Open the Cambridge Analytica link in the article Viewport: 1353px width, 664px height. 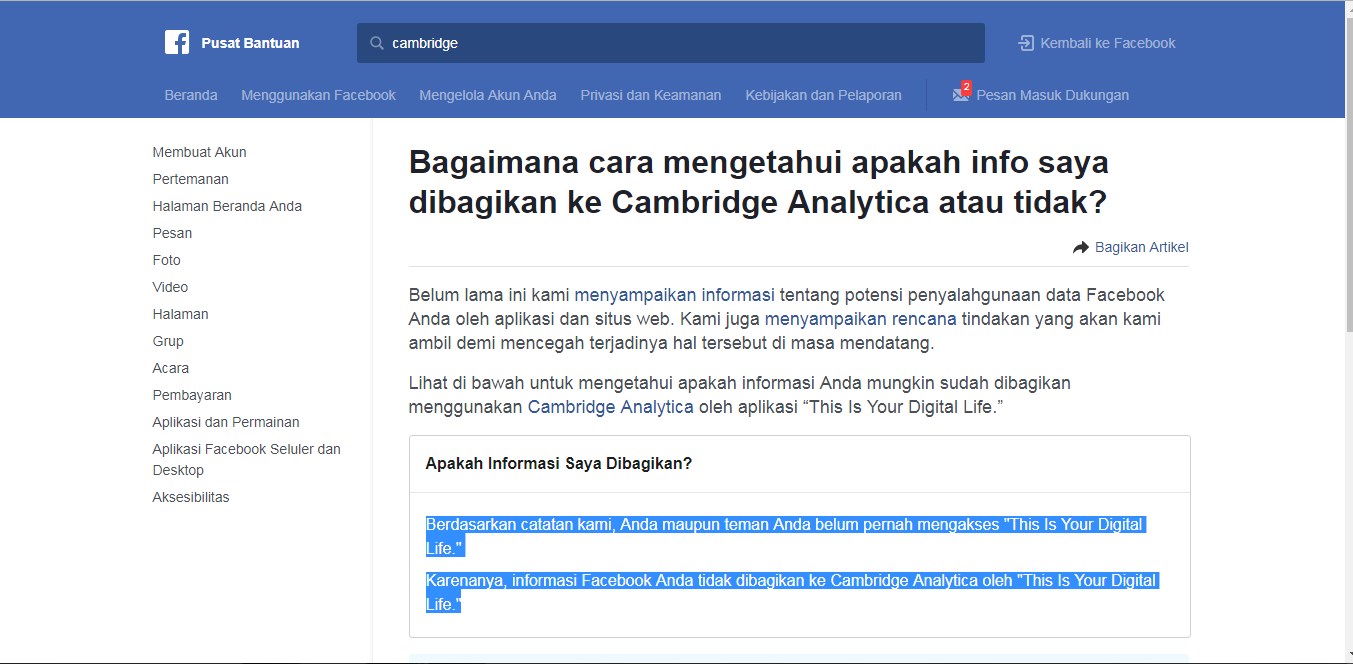coord(610,407)
